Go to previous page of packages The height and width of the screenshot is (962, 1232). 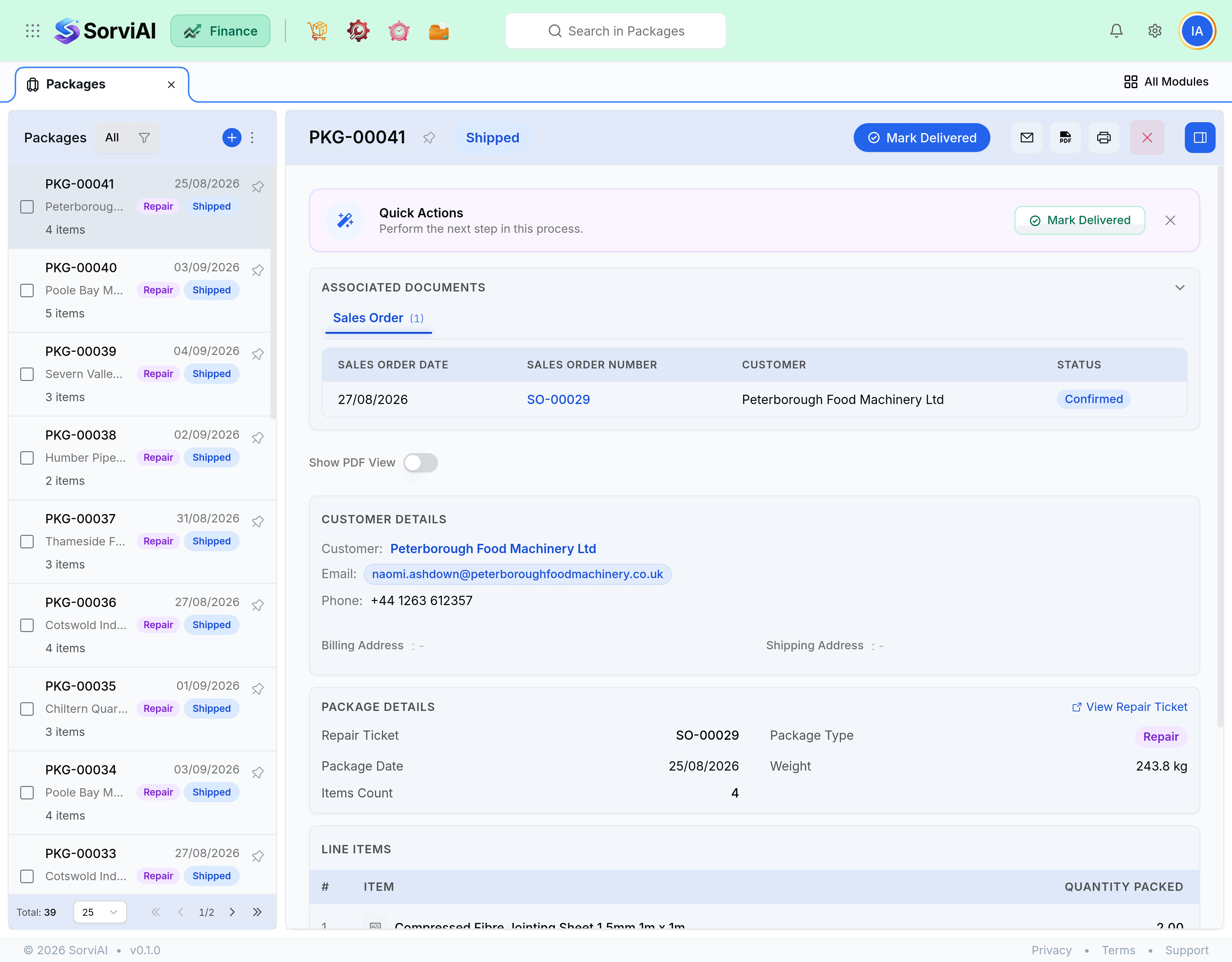coord(181,912)
